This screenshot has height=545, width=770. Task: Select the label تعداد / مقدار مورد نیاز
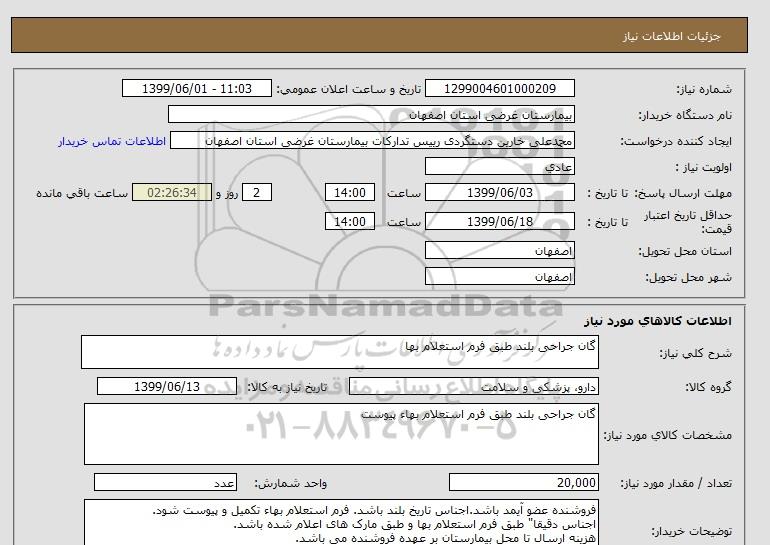[676, 484]
